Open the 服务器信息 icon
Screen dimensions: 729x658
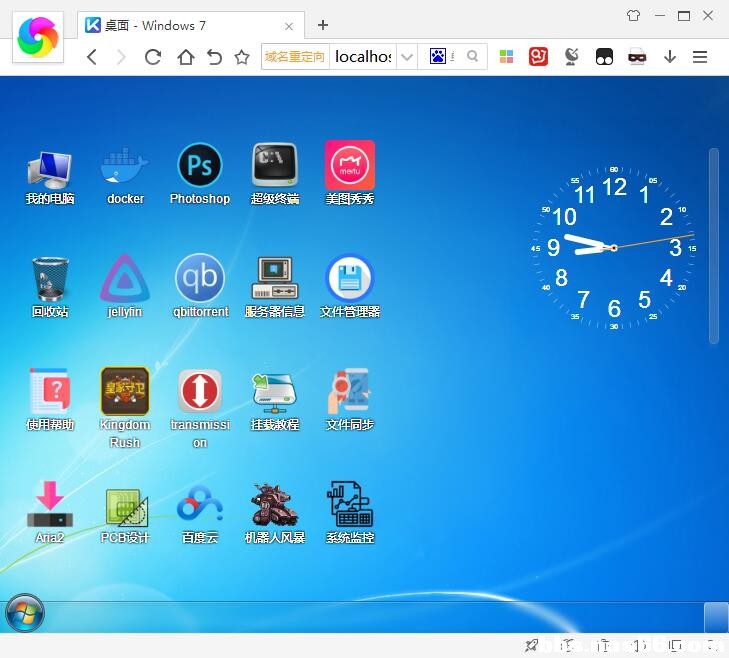click(x=275, y=287)
